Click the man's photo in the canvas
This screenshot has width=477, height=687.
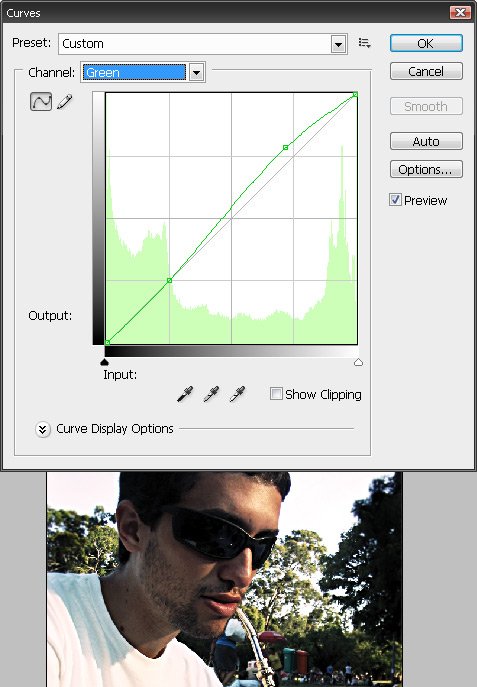coord(224,579)
